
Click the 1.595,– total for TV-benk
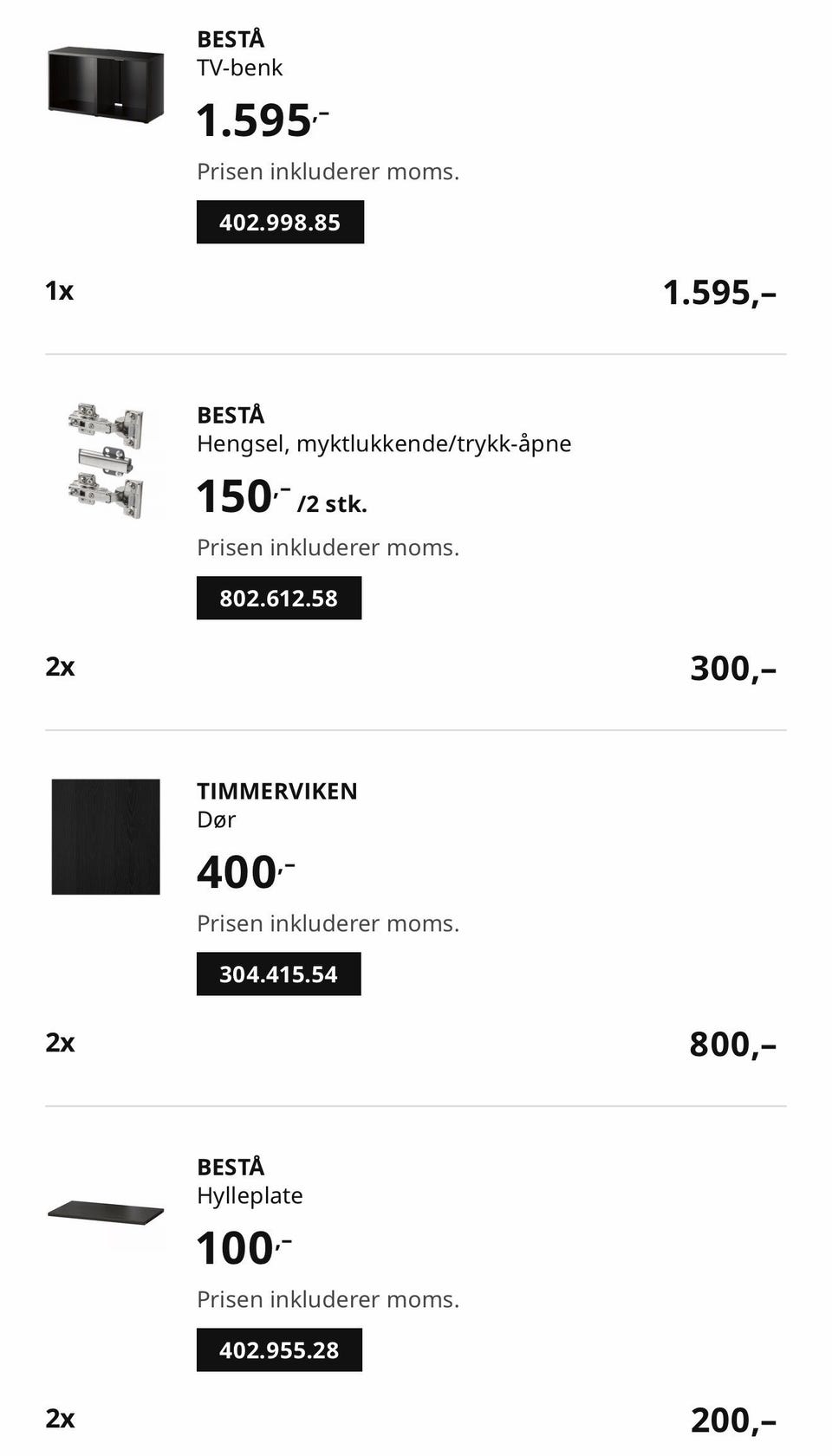pyautogui.click(x=719, y=293)
